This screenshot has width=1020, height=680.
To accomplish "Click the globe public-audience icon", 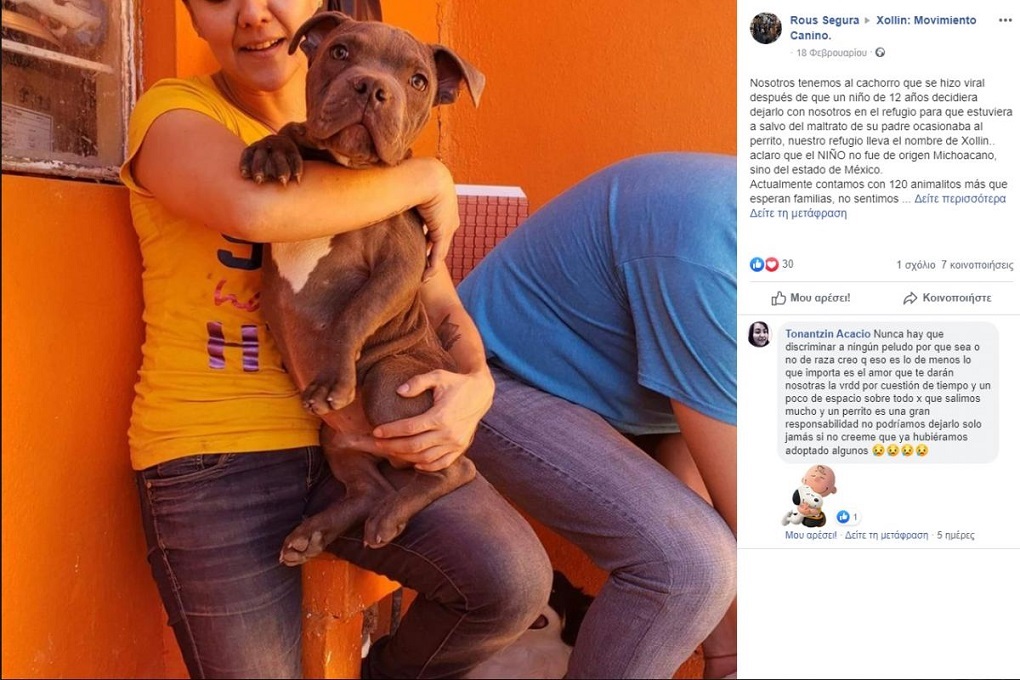I will 880,53.
